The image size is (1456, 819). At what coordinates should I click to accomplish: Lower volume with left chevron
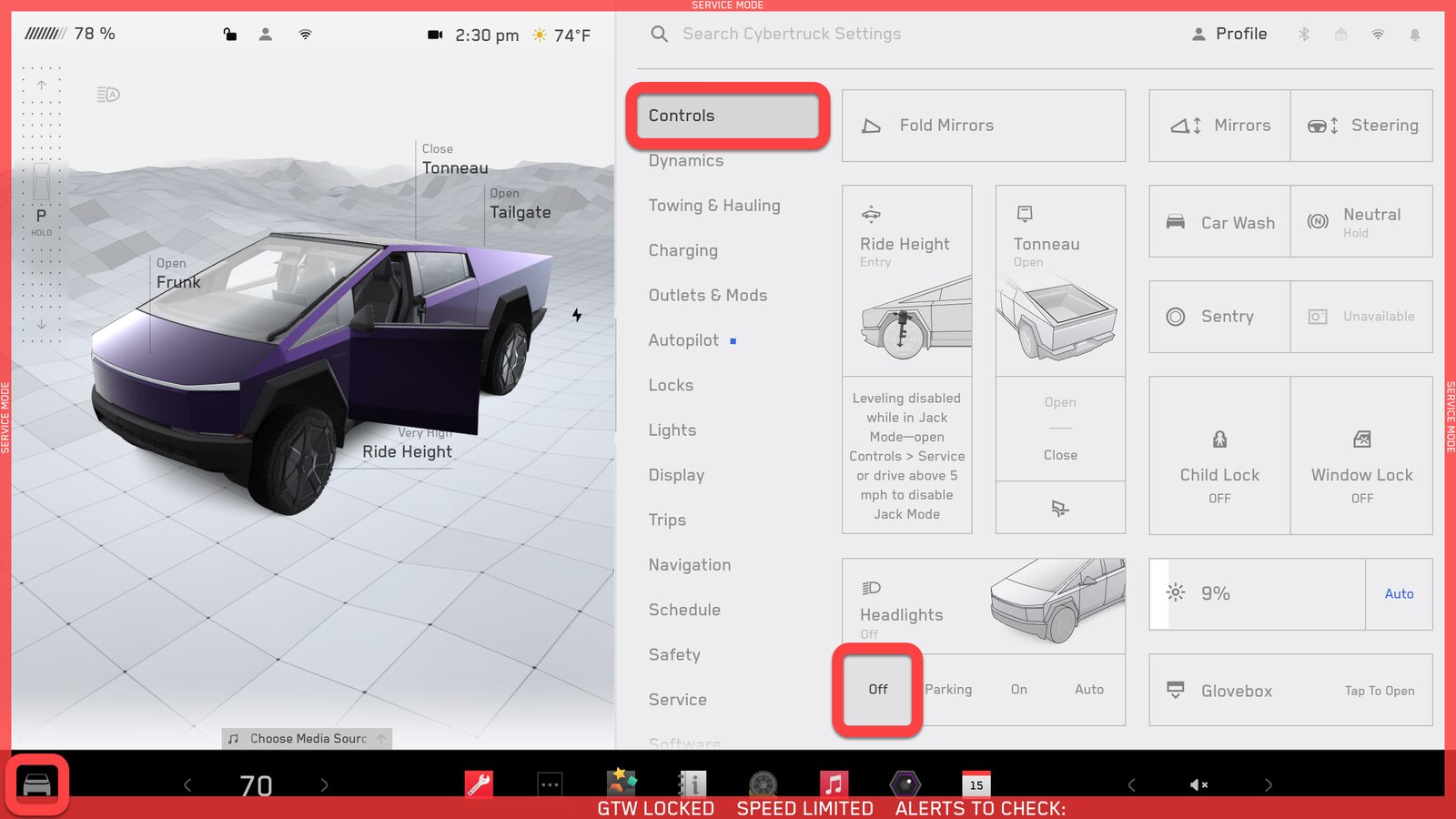[x=1131, y=784]
